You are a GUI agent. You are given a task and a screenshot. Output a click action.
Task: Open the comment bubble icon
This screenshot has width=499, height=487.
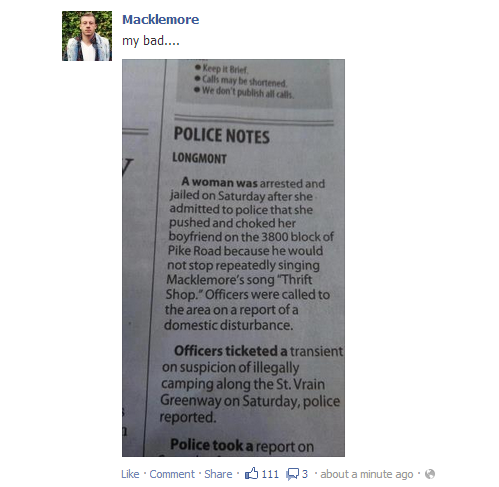point(292,474)
